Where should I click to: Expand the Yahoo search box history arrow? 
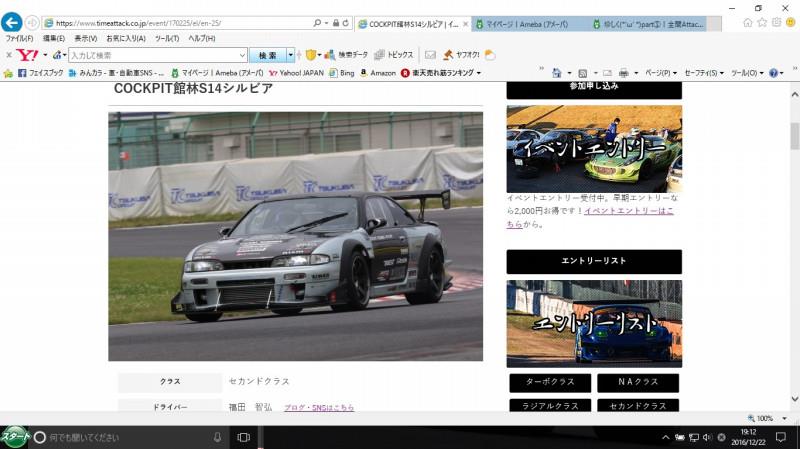pyautogui.click(x=242, y=55)
